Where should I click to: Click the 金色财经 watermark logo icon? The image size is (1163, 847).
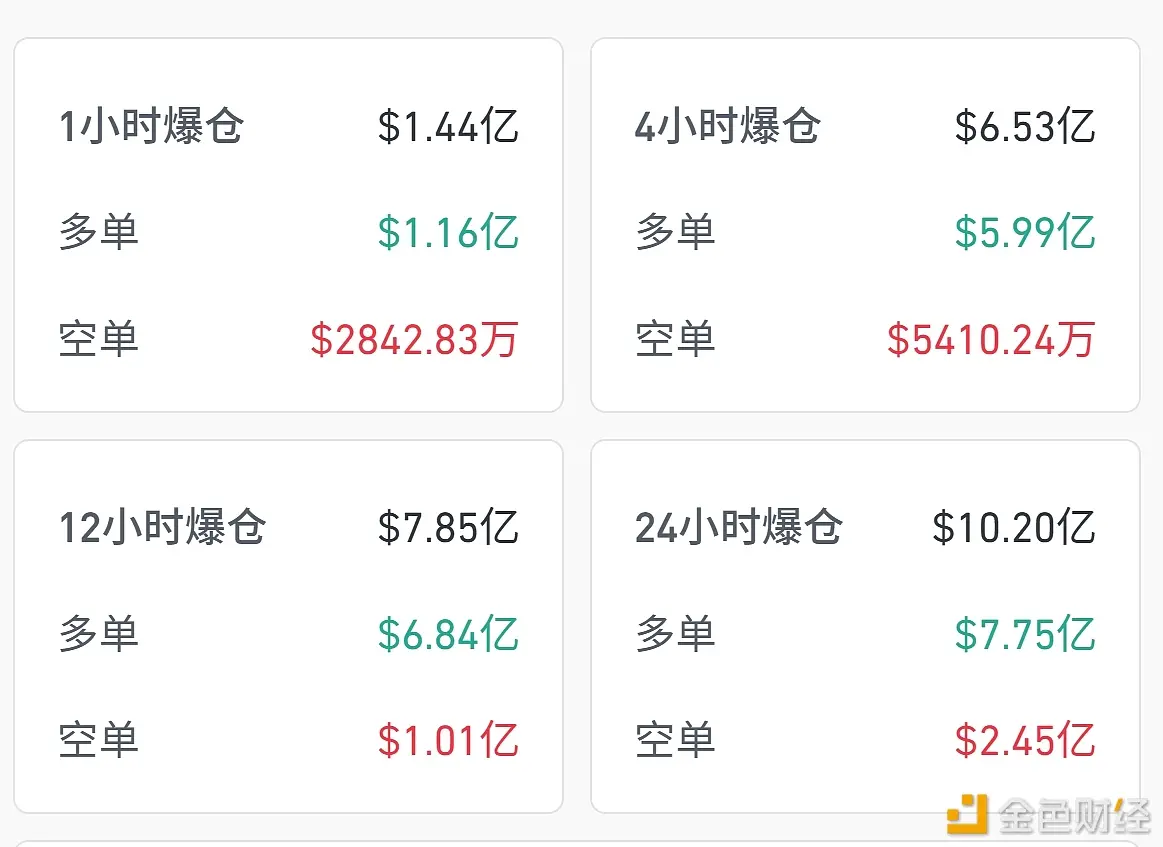(967, 814)
